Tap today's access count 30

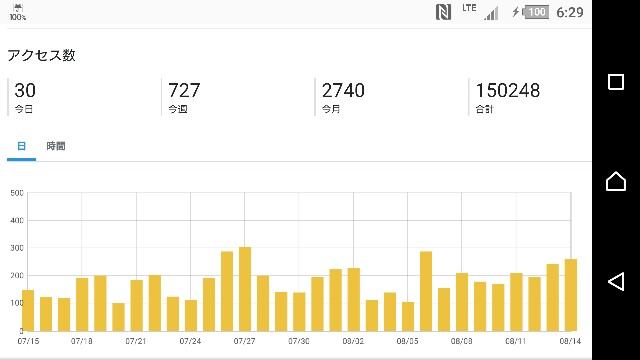pyautogui.click(x=25, y=90)
